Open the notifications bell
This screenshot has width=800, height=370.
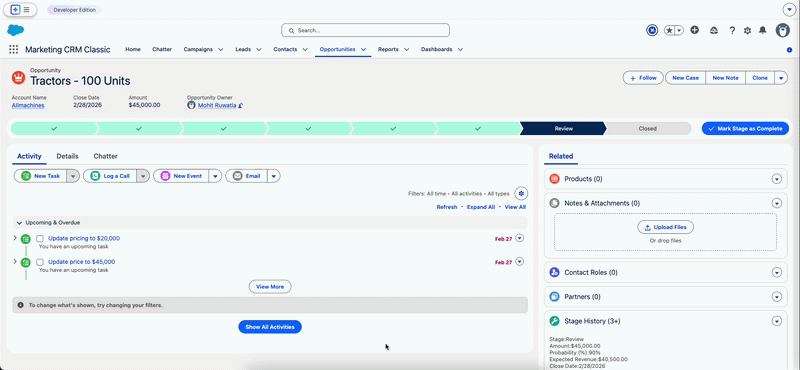[x=762, y=31]
